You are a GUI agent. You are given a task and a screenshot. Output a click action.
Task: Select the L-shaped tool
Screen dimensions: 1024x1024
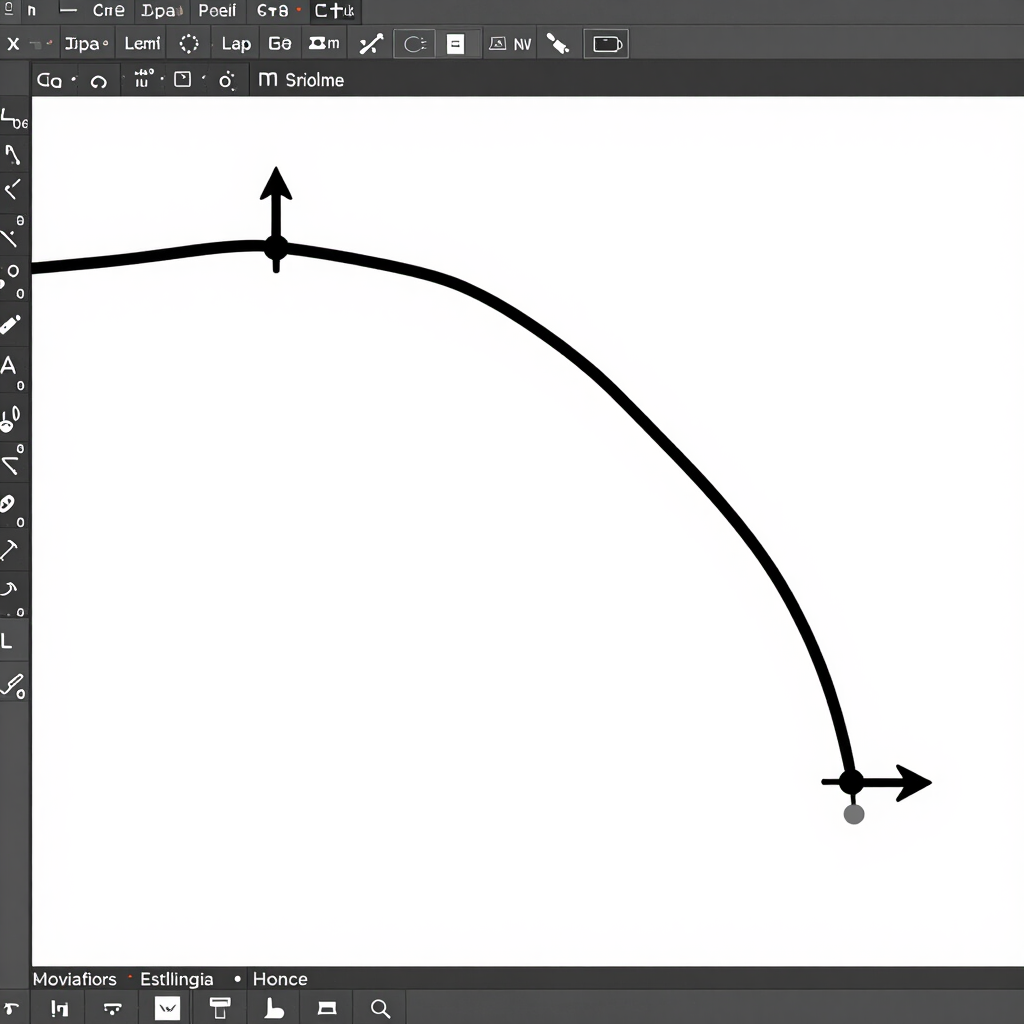click(x=7, y=641)
